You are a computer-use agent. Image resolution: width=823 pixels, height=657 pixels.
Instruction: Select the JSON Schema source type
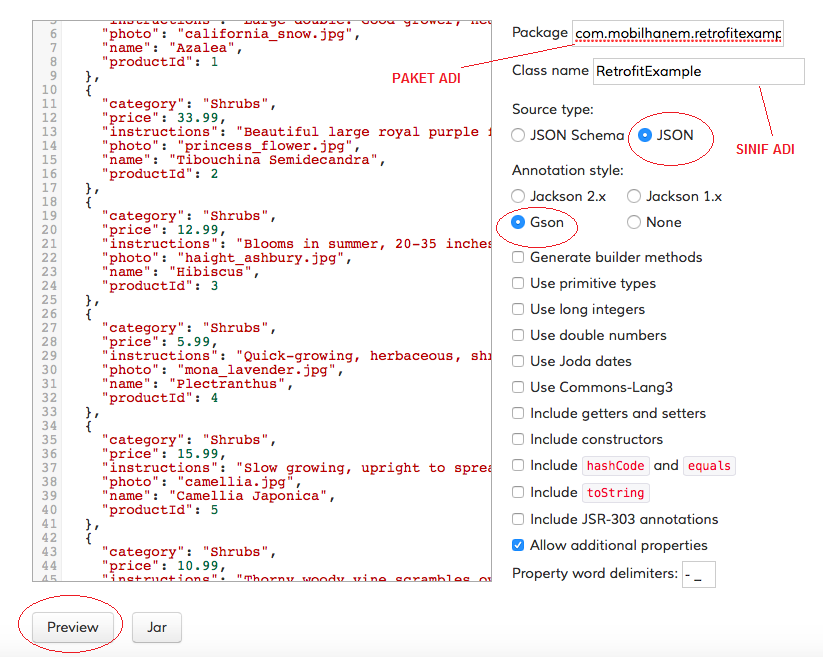[x=518, y=135]
